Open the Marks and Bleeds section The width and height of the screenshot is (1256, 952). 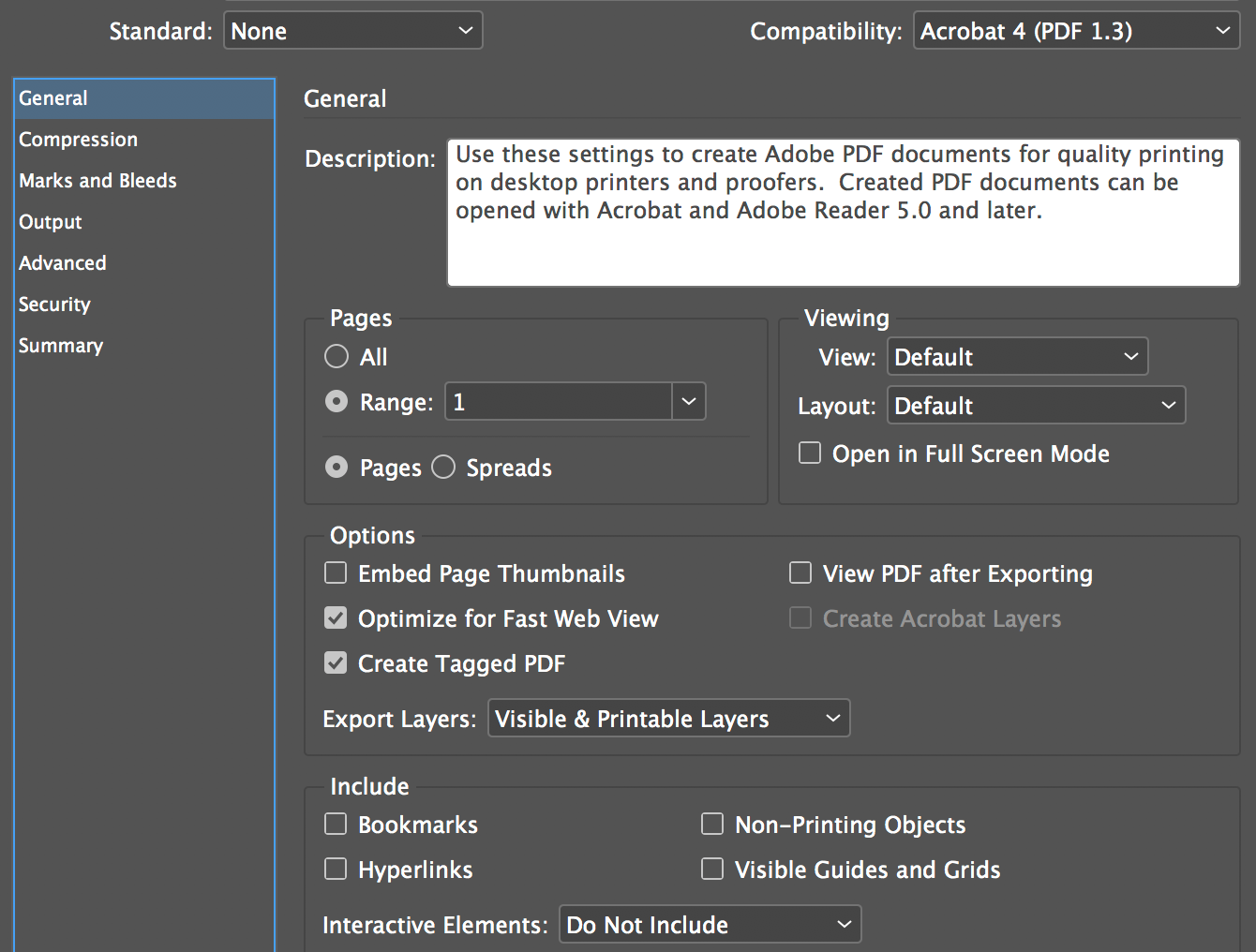[x=144, y=181]
